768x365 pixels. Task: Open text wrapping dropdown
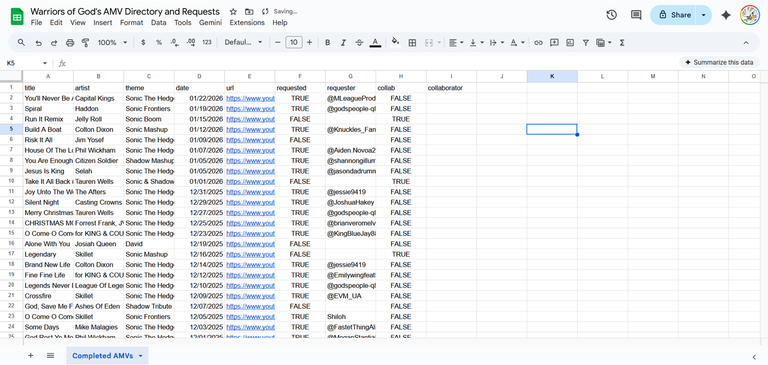(x=497, y=43)
